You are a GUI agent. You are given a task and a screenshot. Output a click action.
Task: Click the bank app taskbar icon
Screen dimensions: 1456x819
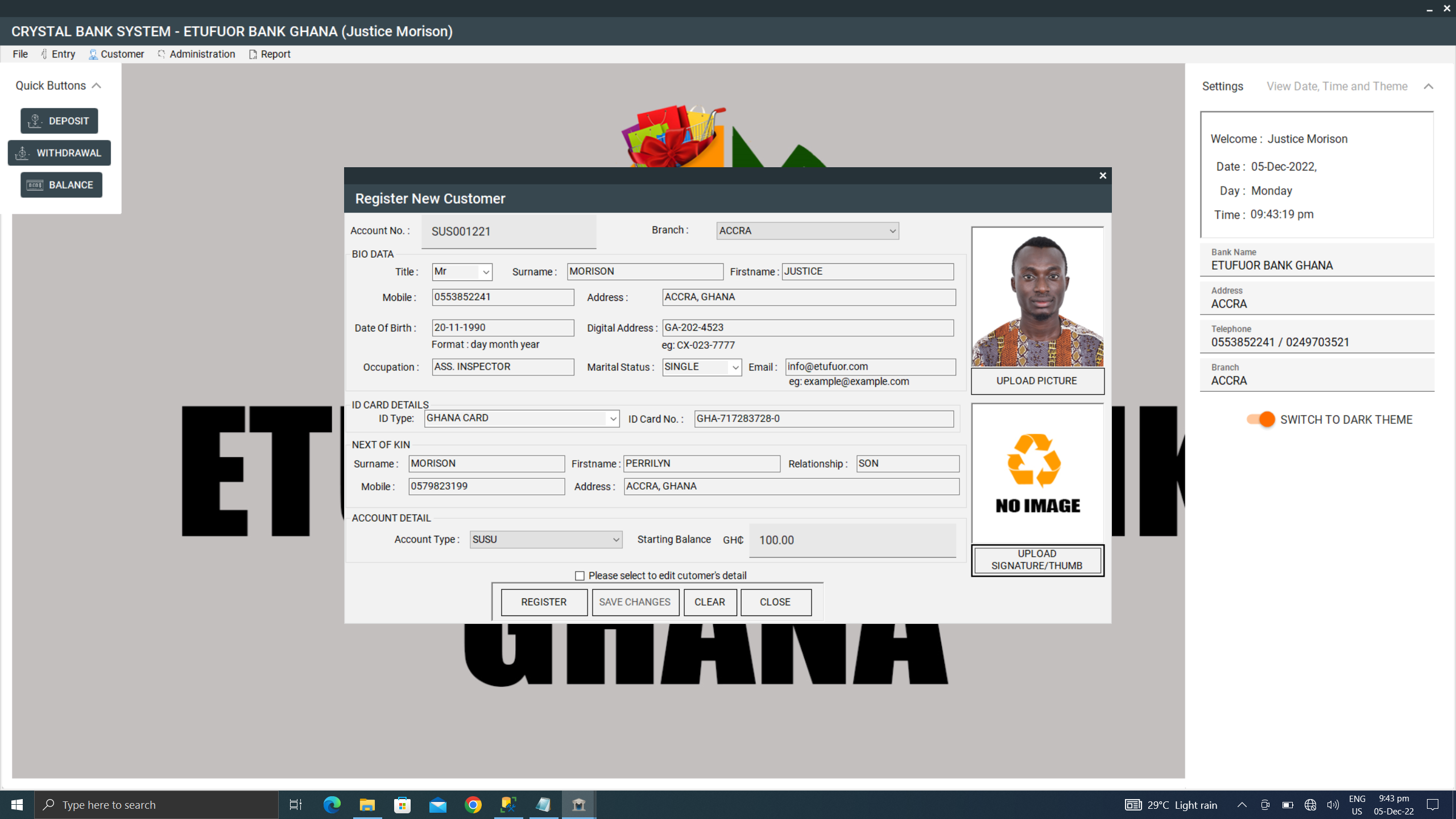(x=578, y=805)
